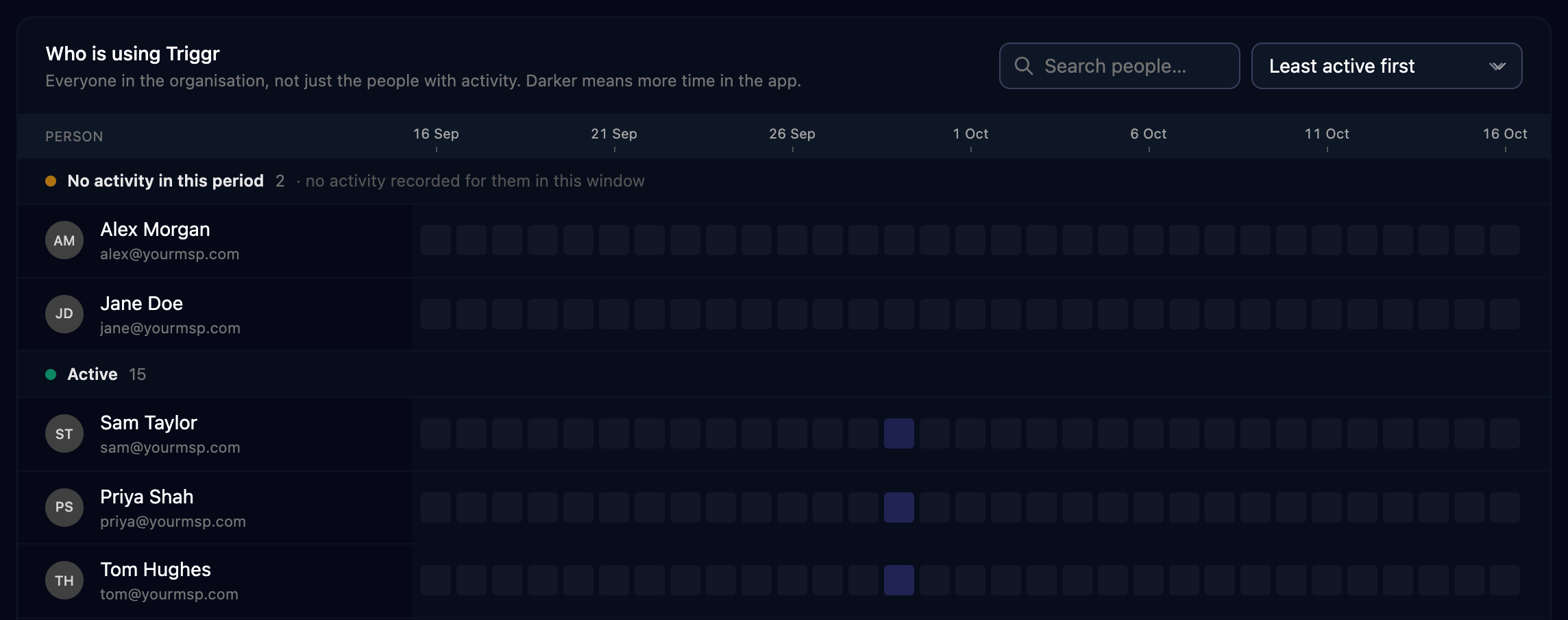
Task: Click the Who is using Triggr heading
Action: pyautogui.click(x=132, y=53)
